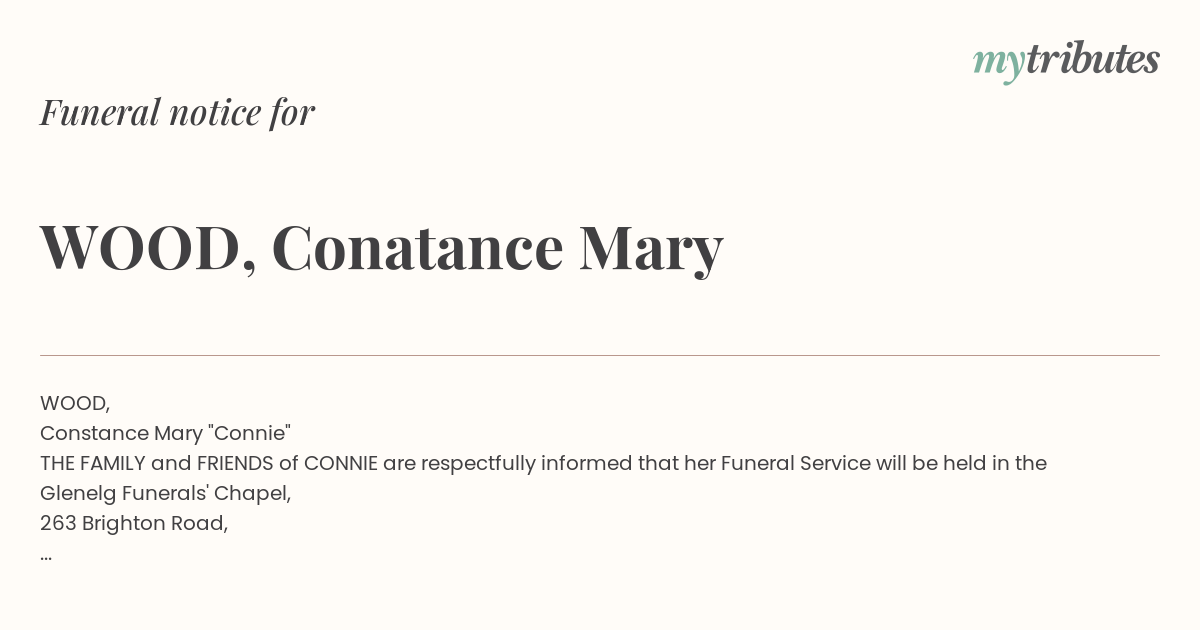1200x630 pixels.
Task: Click the "263 Brighton Road," address
Action: tap(134, 523)
